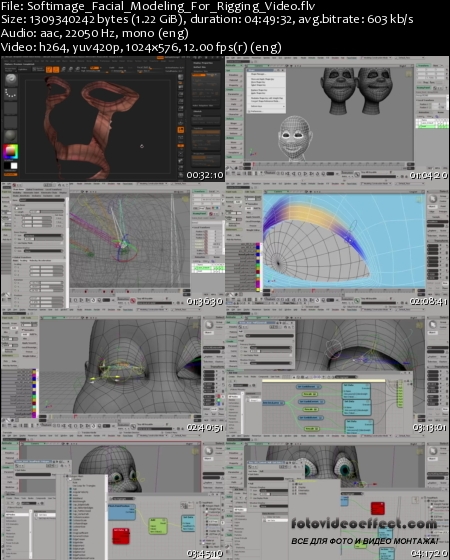Click the white main color swatch
450x560 pixels.
tap(14, 166)
